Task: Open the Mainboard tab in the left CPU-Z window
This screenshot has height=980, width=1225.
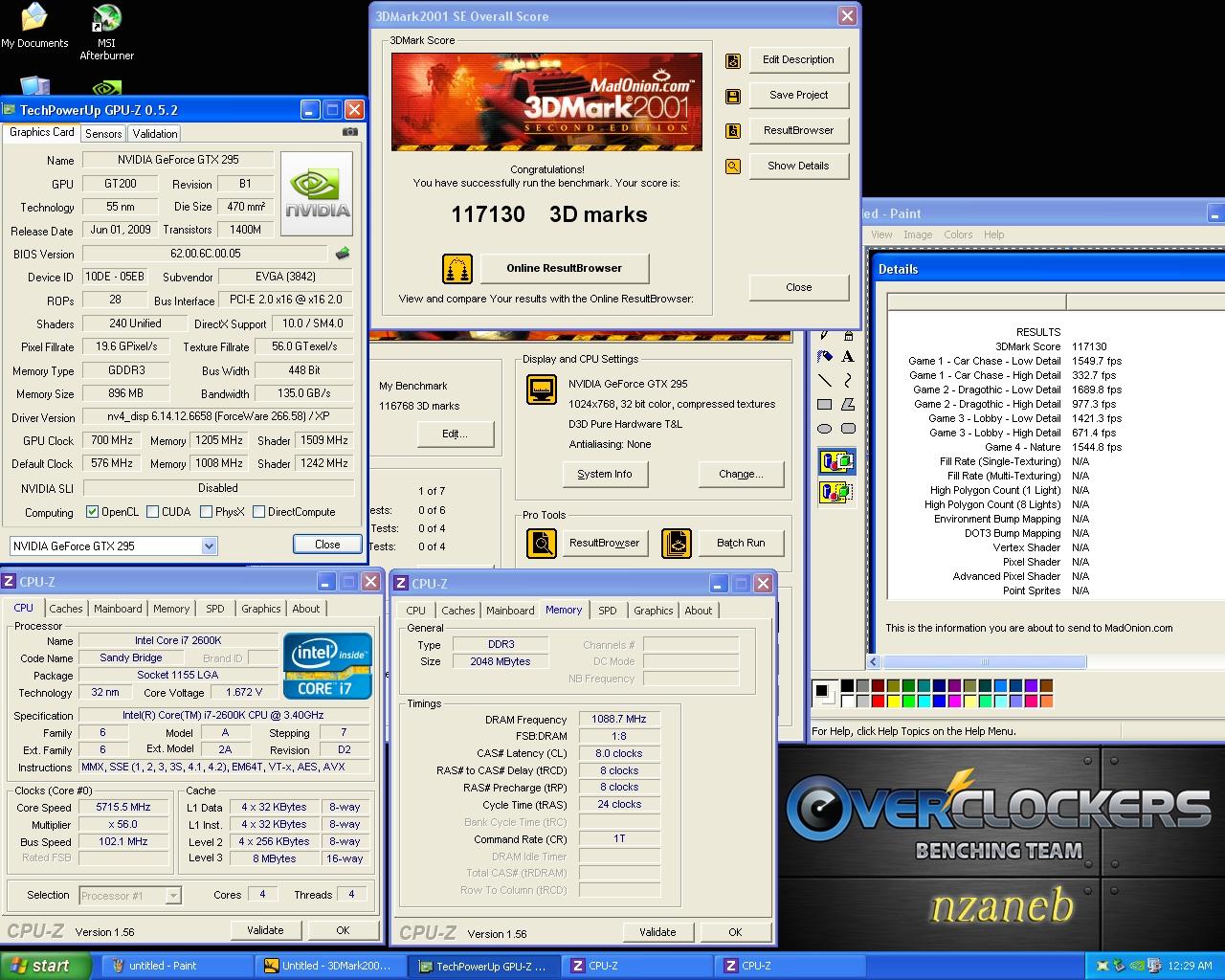Action: pos(118,609)
